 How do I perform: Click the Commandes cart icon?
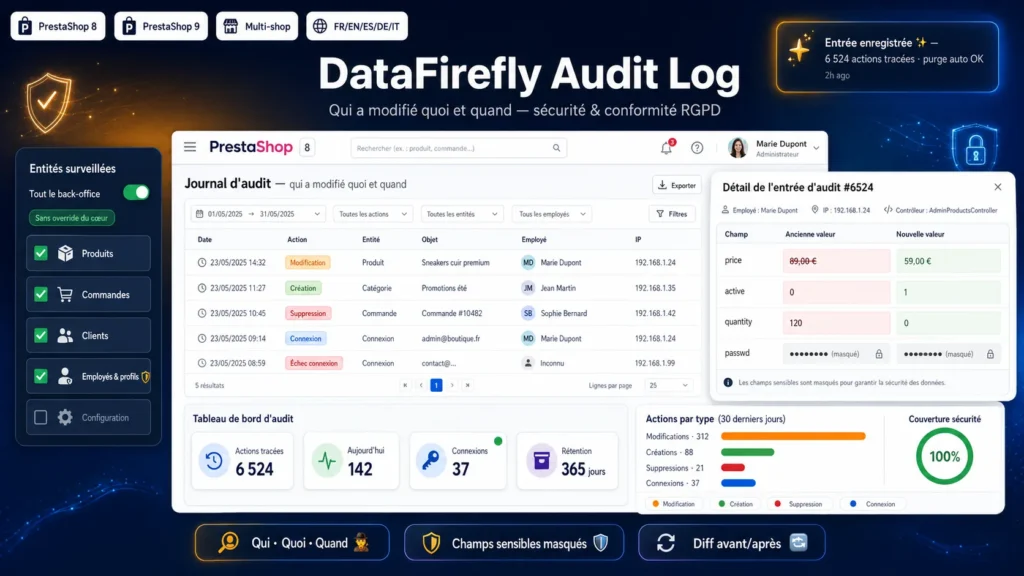tap(65, 295)
